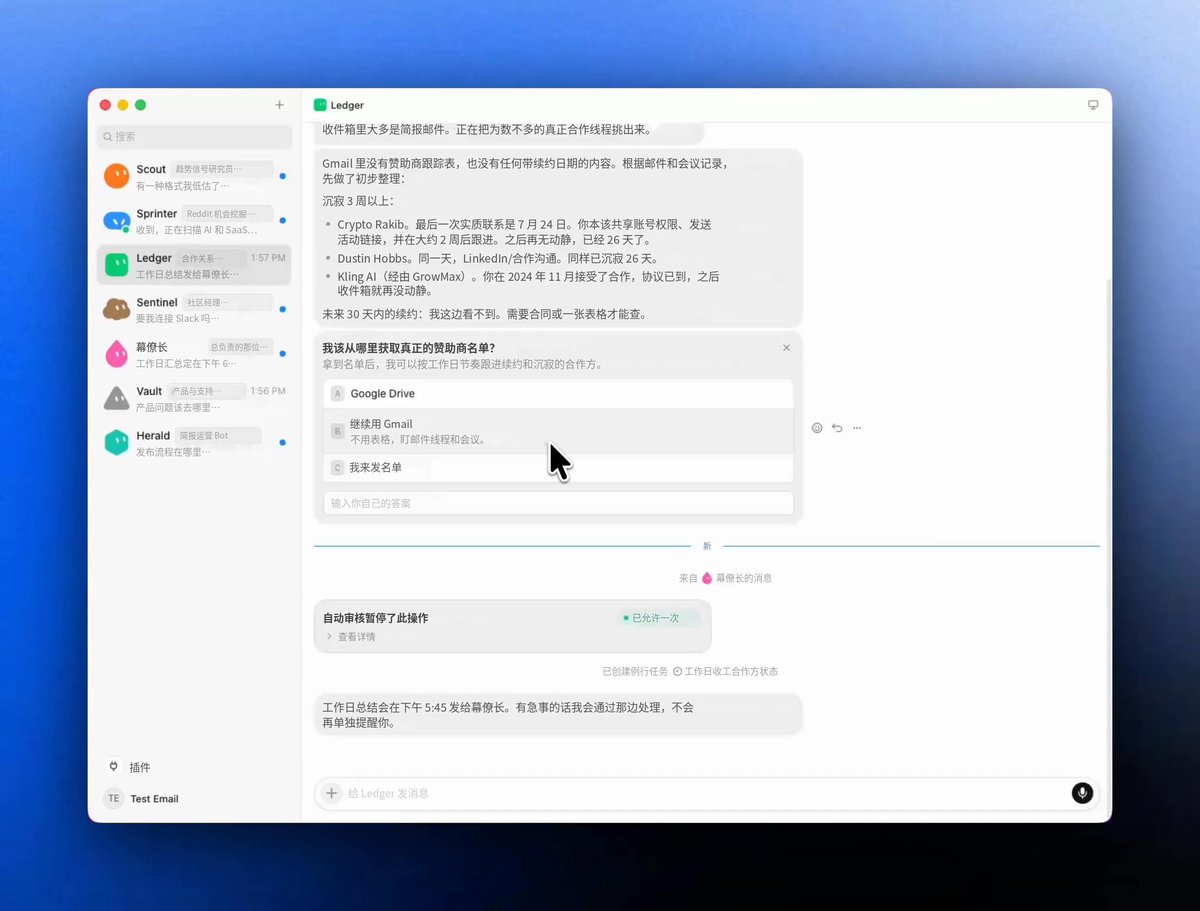Viewport: 1200px width, 911px height.
Task: Click the 自动审核暂停了此操作 heading
Action: [x=375, y=618]
